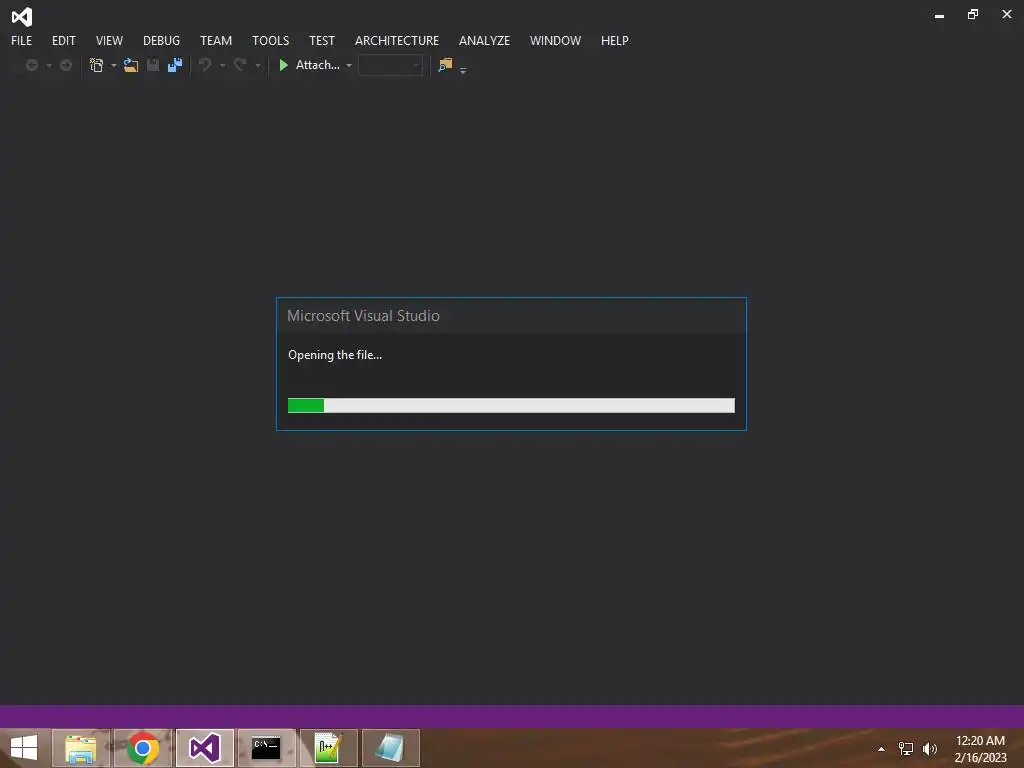Click the Visual Studio taskbar icon
This screenshot has height=768, width=1024.
click(205, 748)
